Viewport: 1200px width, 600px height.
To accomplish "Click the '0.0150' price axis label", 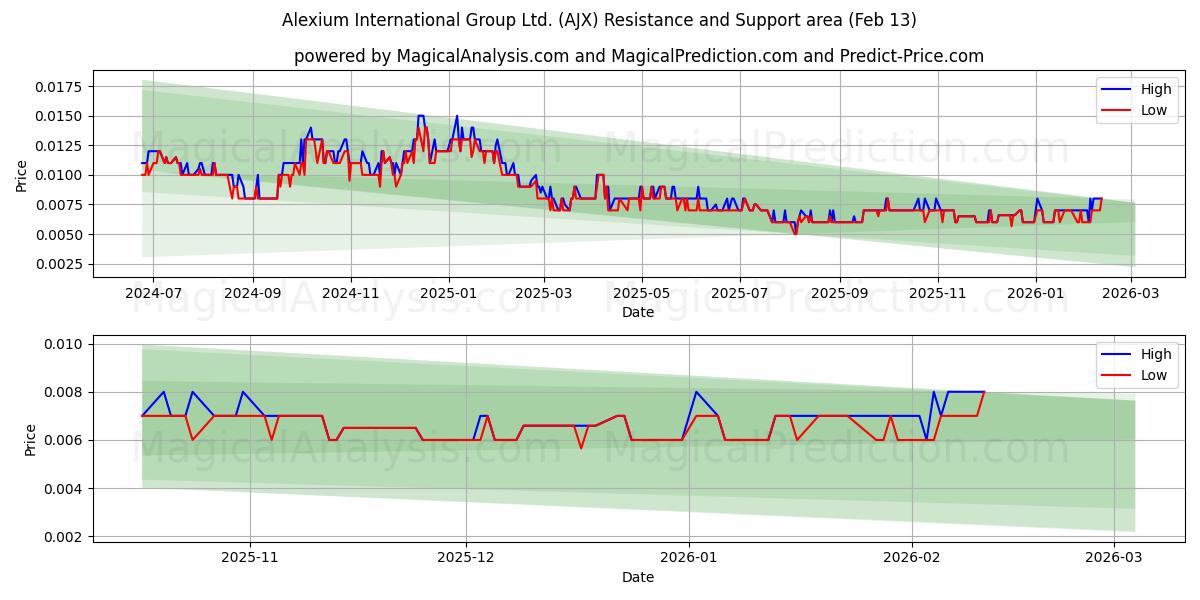I will (61, 117).
